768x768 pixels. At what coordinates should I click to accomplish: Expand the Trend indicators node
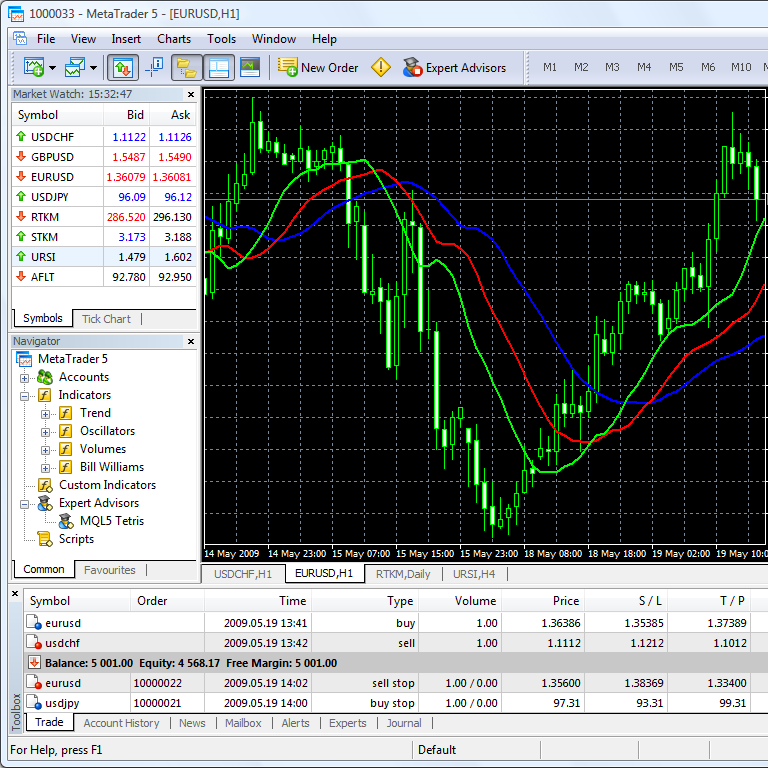pyautogui.click(x=45, y=413)
